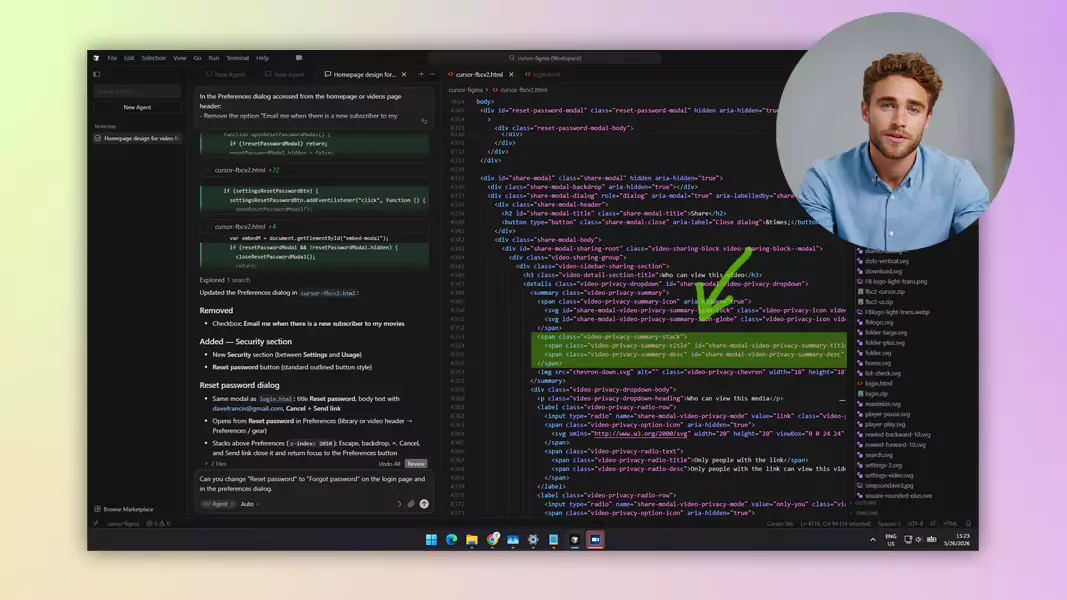Open dots-vertical.svg in file explorer
The height and width of the screenshot is (600, 1067).
click(887, 261)
